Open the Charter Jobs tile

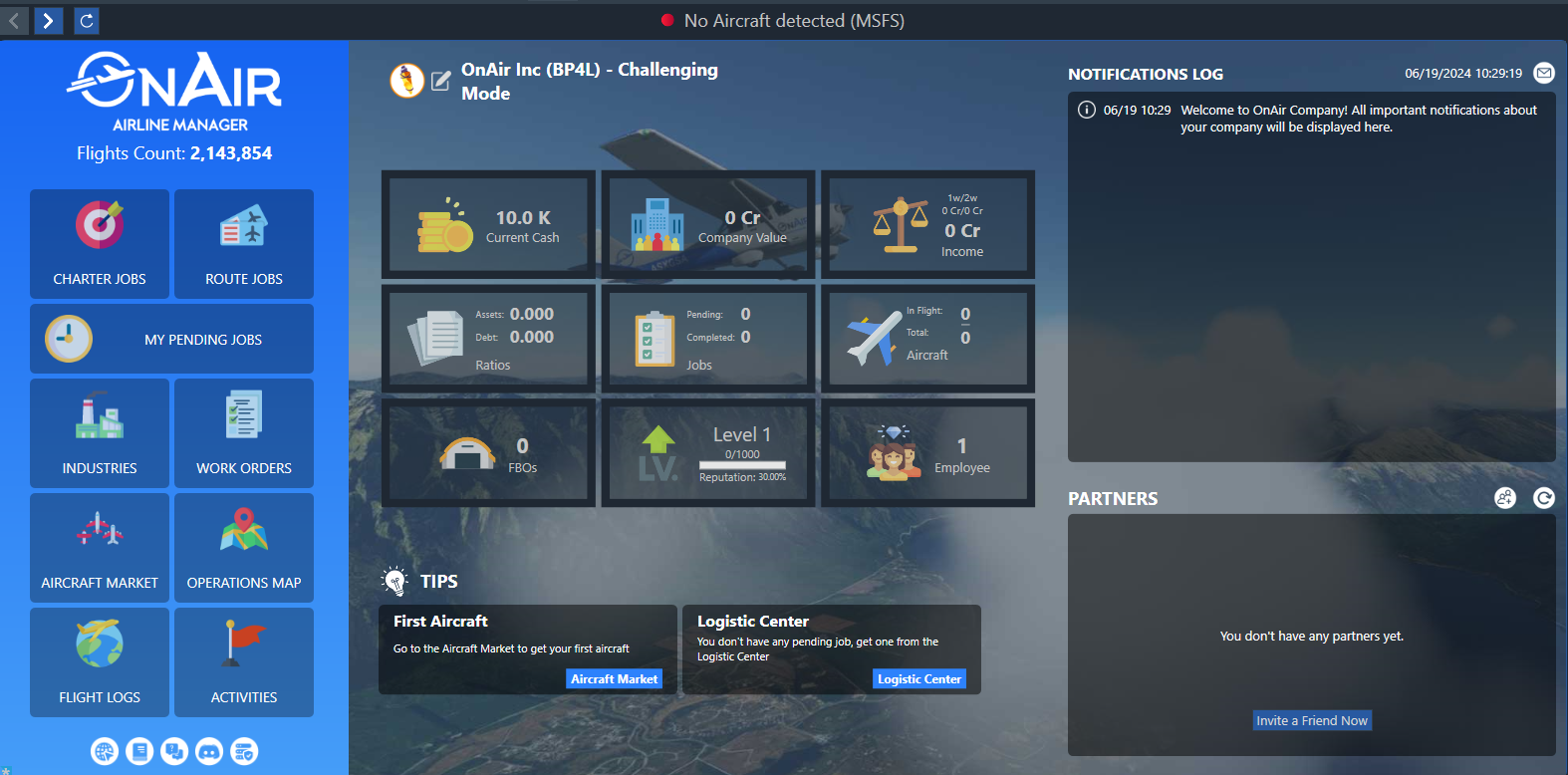pos(100,244)
